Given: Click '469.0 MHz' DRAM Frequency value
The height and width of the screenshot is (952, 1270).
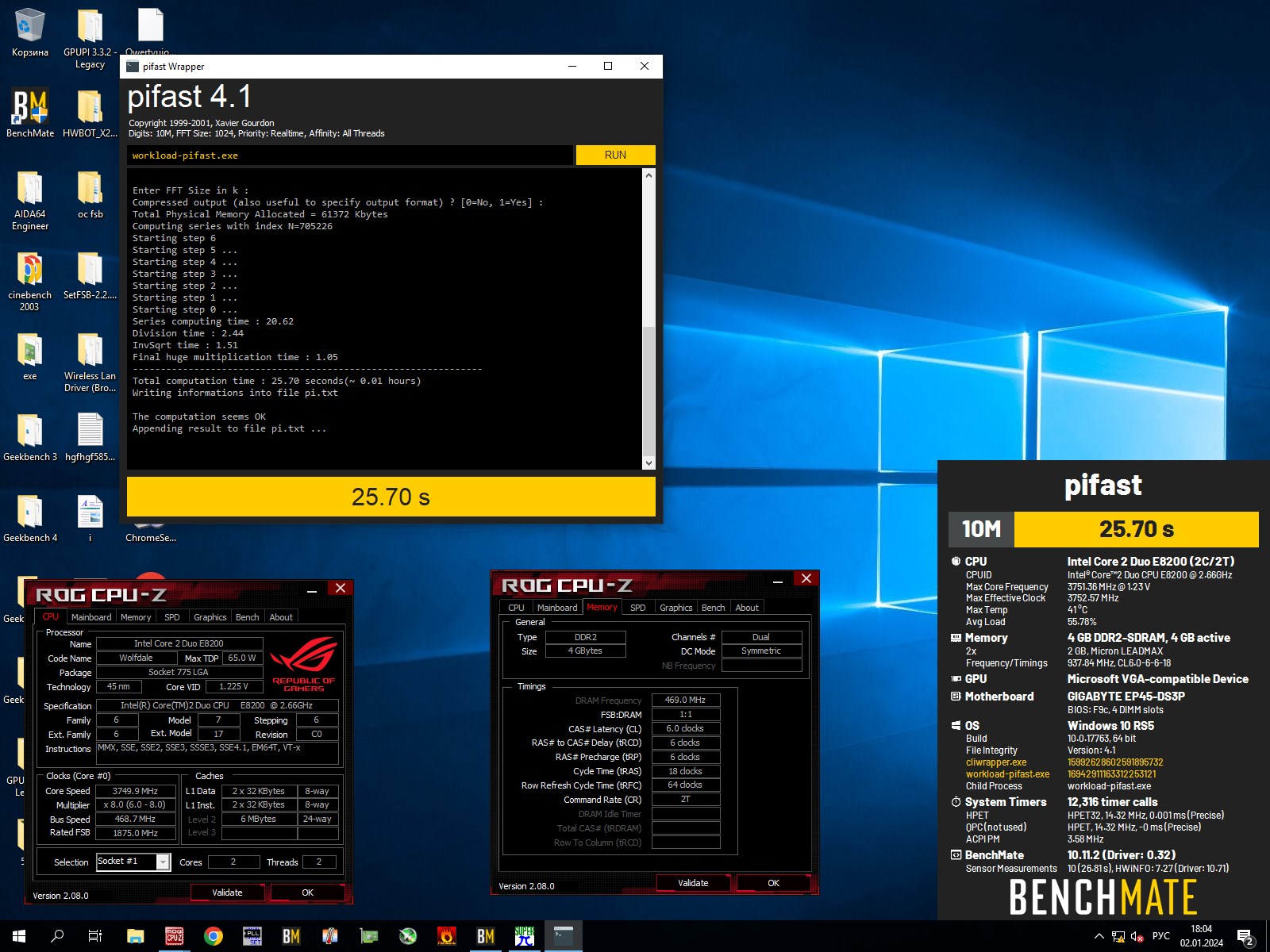Looking at the screenshot, I should pos(686,700).
